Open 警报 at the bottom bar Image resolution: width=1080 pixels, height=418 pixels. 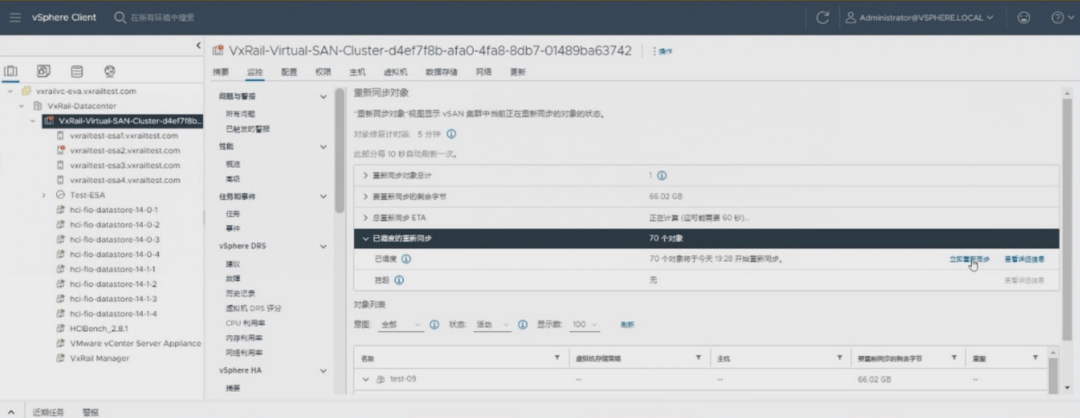tap(90, 412)
